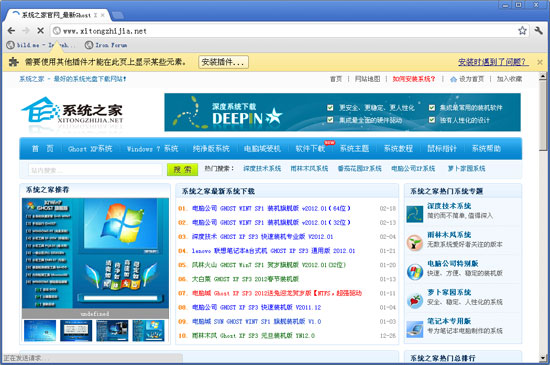Open the 笔记本专用版 topic title
The width and height of the screenshot is (550, 365).
pos(449,321)
